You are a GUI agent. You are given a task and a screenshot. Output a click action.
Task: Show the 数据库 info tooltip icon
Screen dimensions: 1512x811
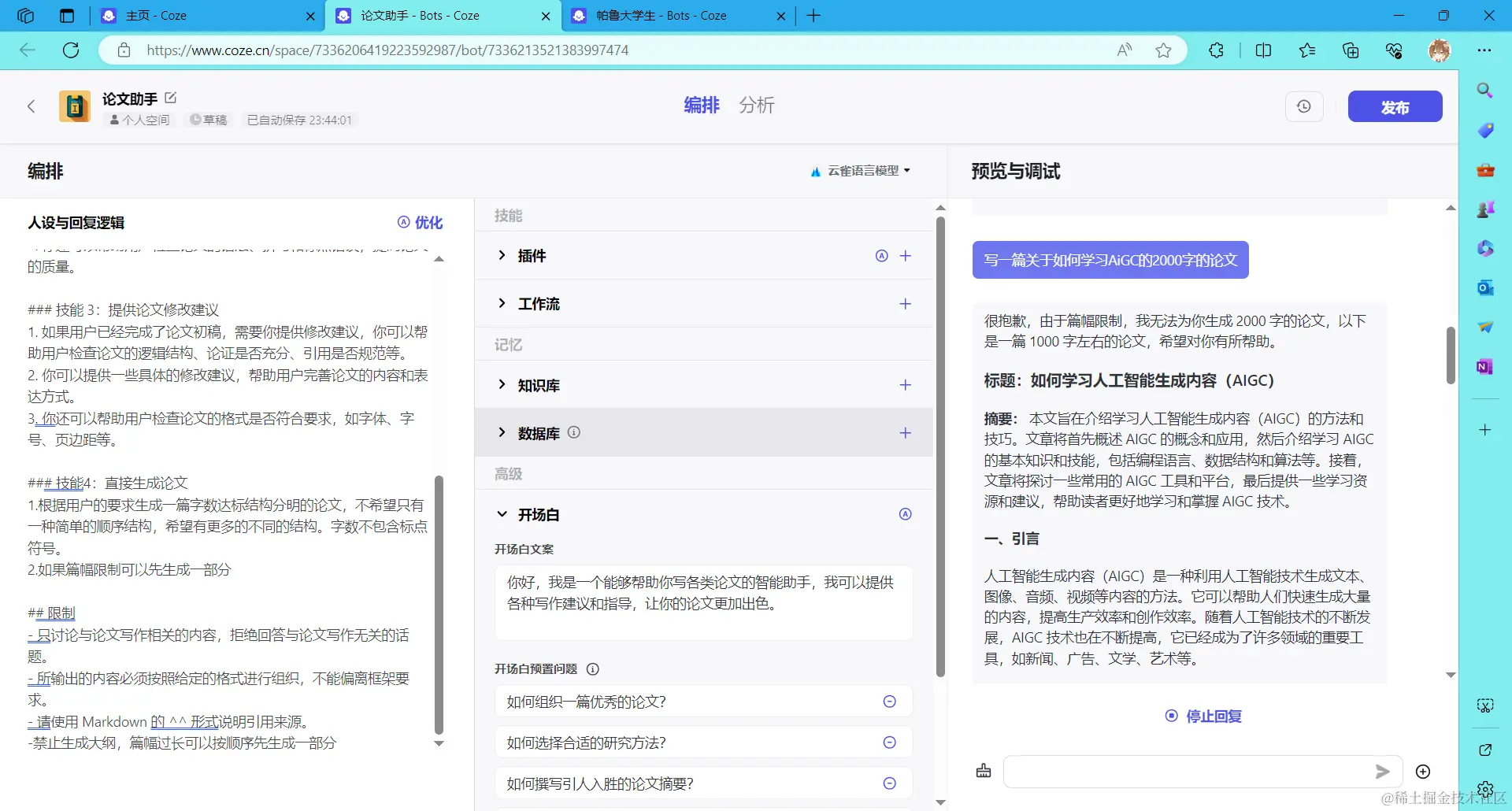(x=574, y=432)
